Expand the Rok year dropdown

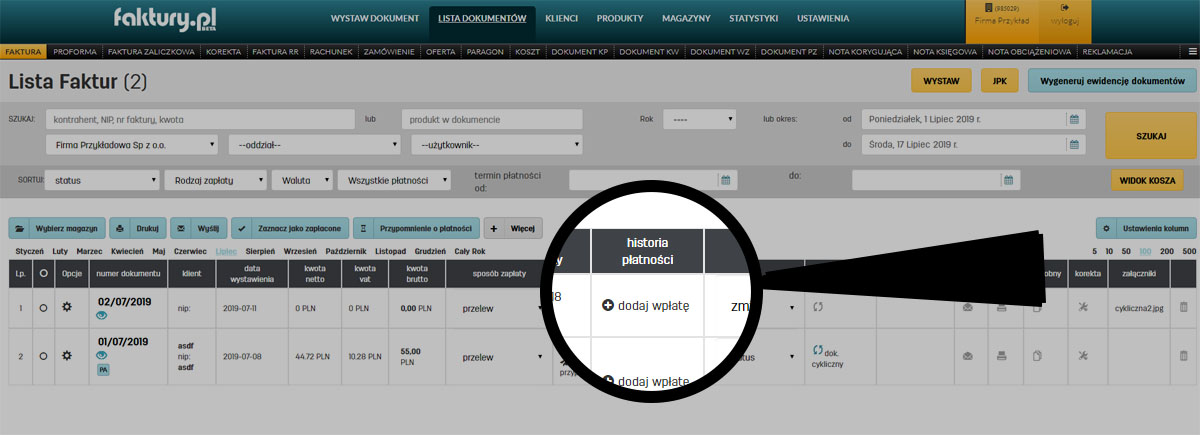(699, 119)
